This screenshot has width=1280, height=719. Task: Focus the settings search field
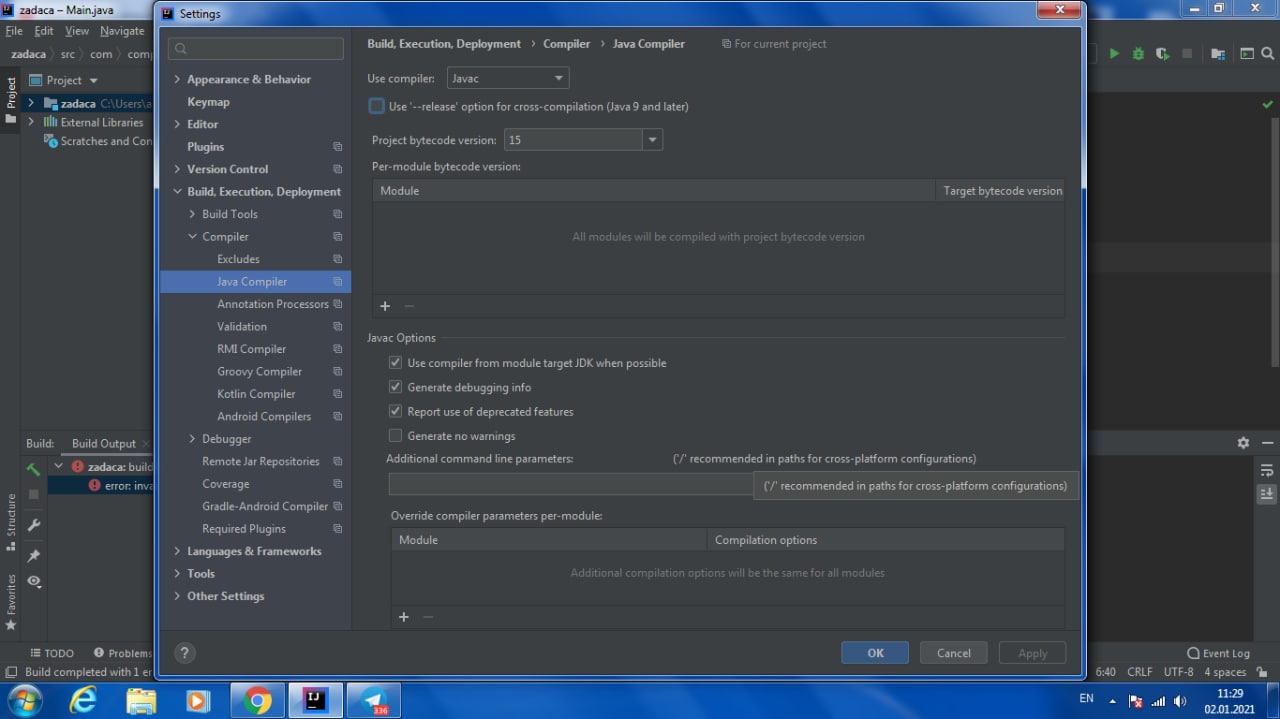tap(256, 48)
